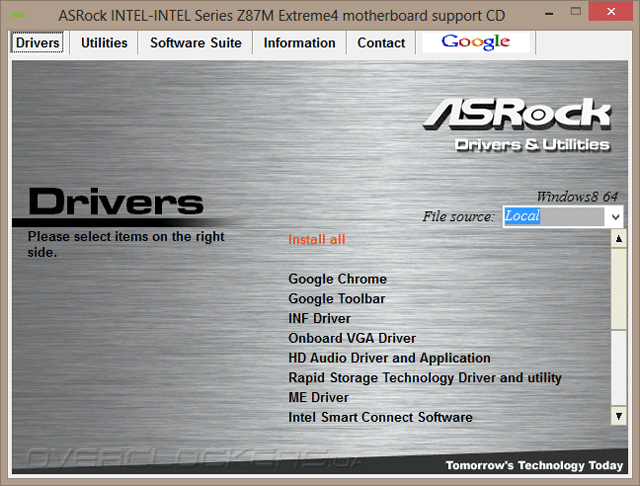
Task: Open the Drivers tab
Action: [x=37, y=42]
